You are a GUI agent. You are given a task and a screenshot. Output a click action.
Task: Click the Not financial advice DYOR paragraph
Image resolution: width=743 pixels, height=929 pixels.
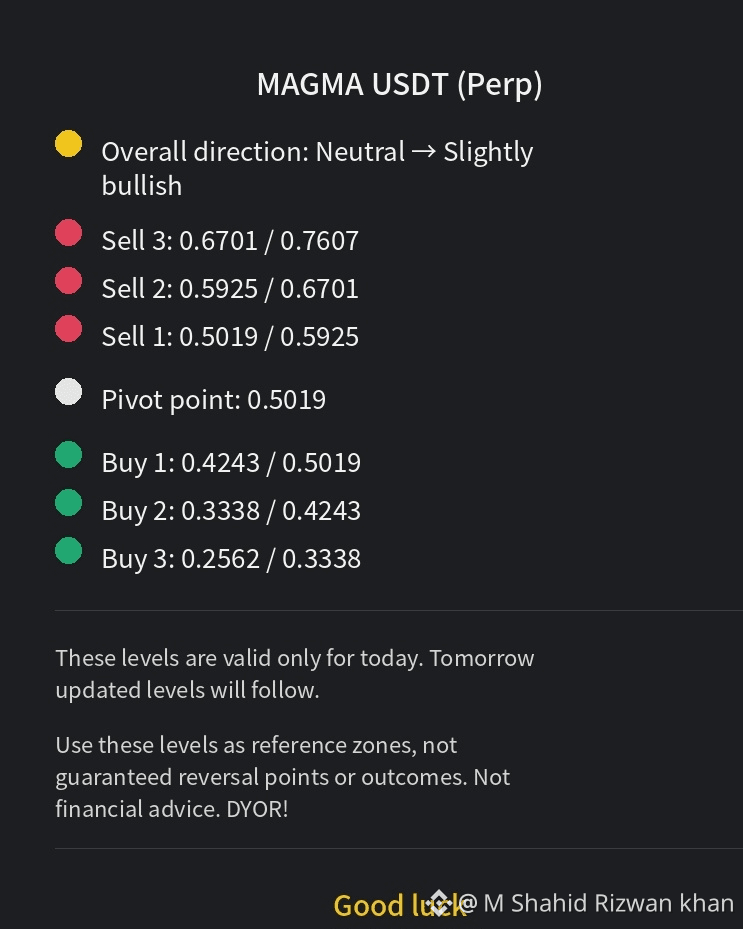coord(283,777)
